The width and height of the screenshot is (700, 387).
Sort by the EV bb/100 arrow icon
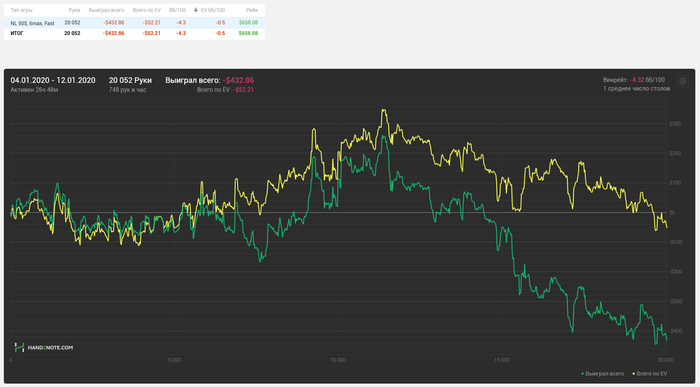196,10
